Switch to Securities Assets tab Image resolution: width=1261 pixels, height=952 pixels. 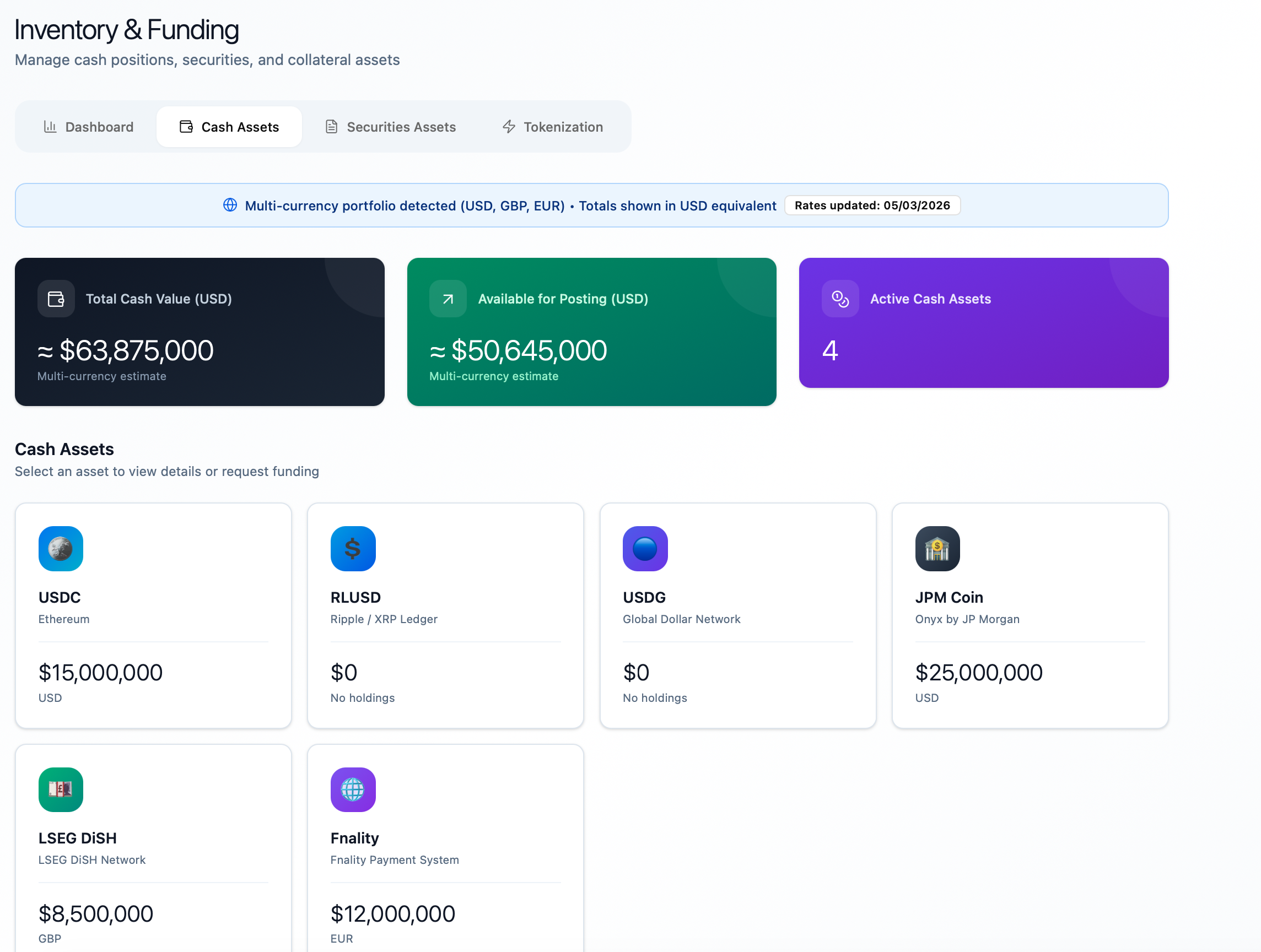click(391, 127)
